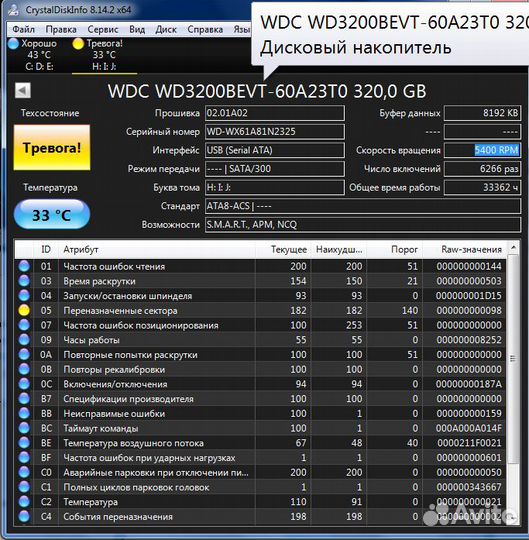This screenshot has height=540, width=529.
Task: Select the Частота ошибок чтения attribute text
Action: [114, 267]
